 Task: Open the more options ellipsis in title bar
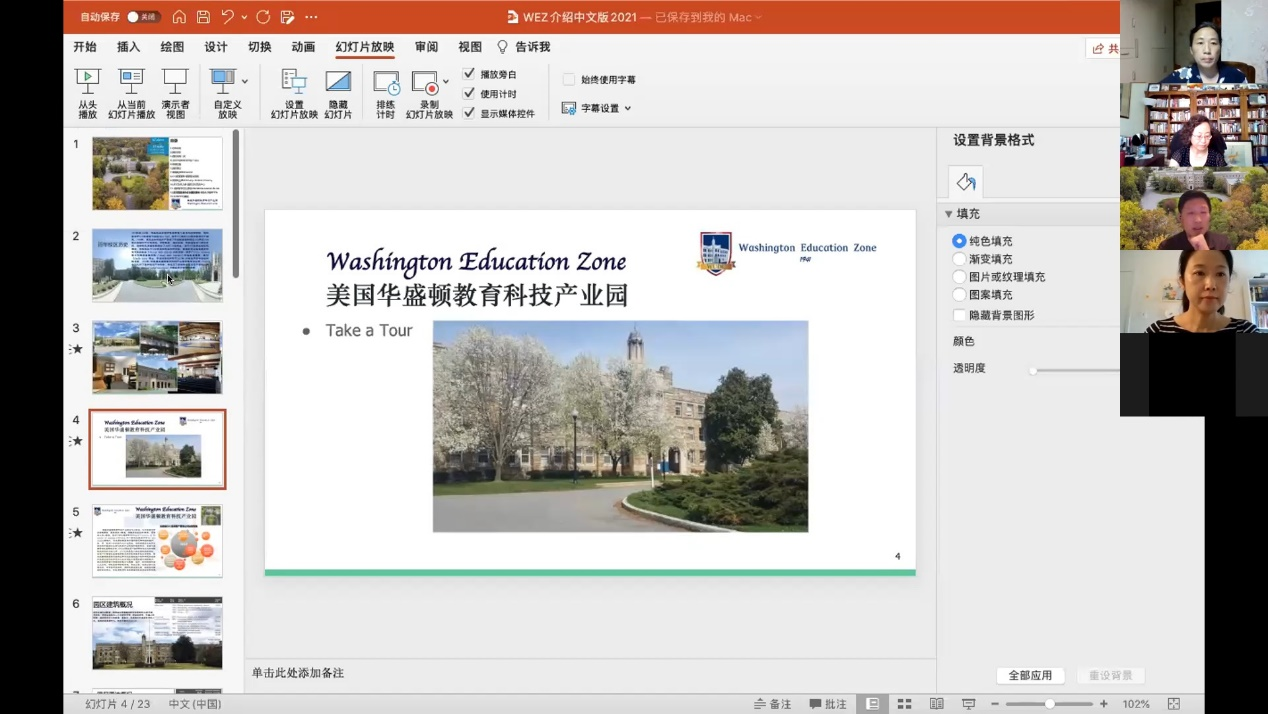click(311, 17)
